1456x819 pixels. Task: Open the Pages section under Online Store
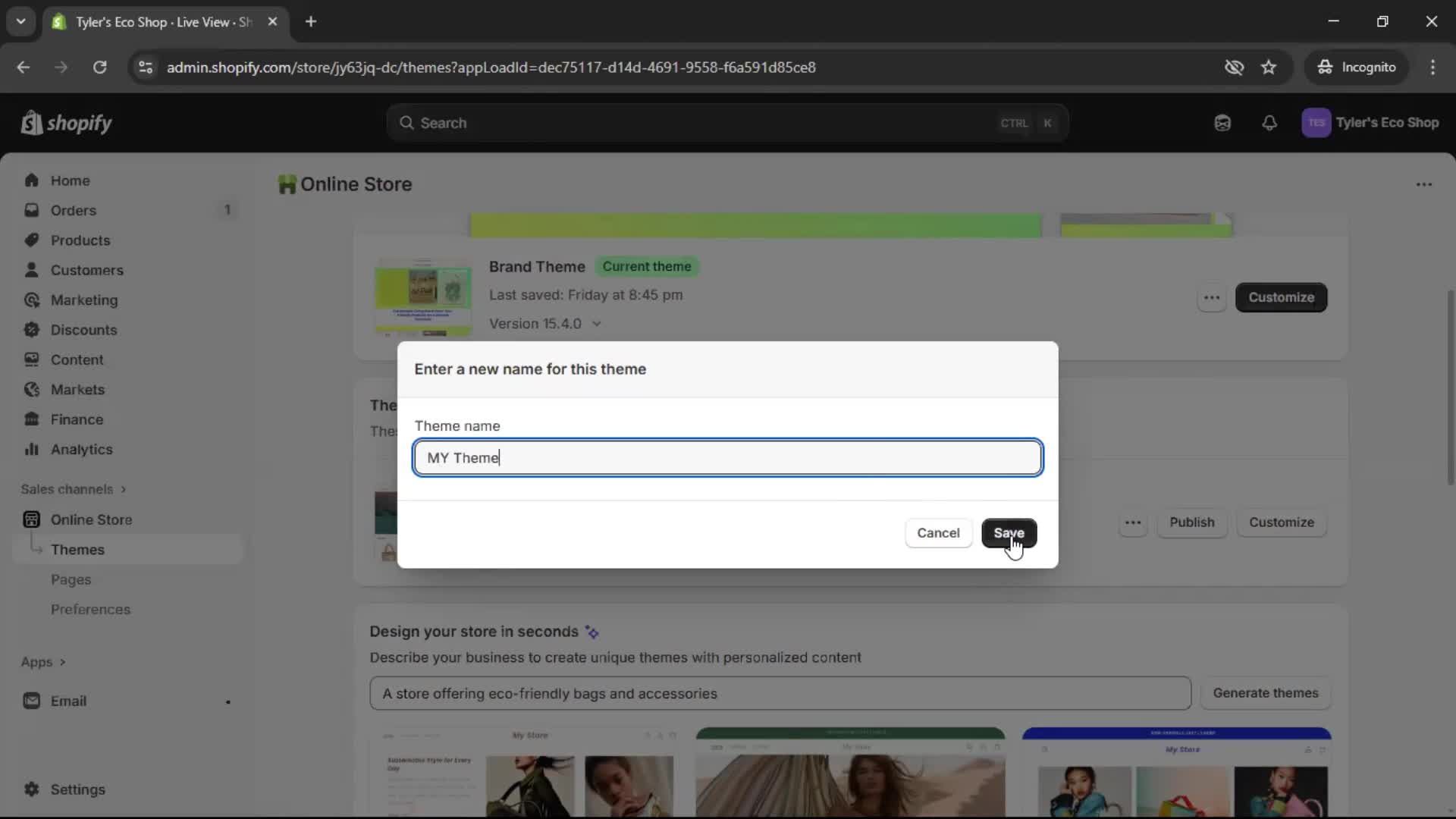(x=71, y=579)
